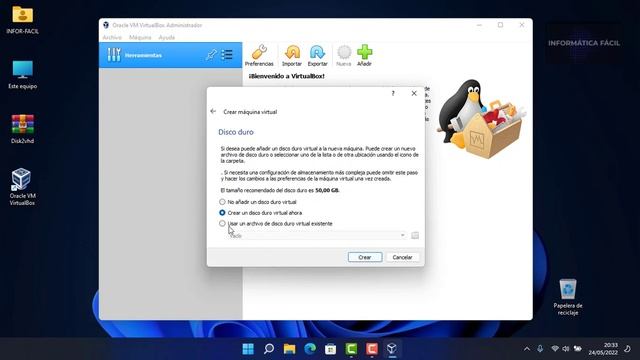Click the green Camtasia taskbar icon
Viewport: 640px width, 360px height.
pos(351,349)
